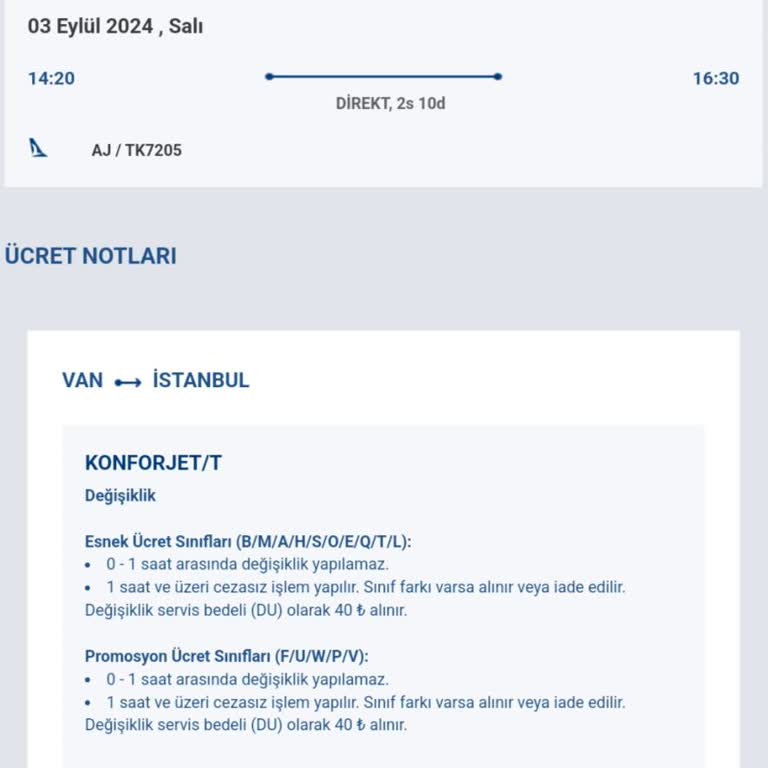Click the Esnek Ücret Sınıfları heading

tap(248, 541)
